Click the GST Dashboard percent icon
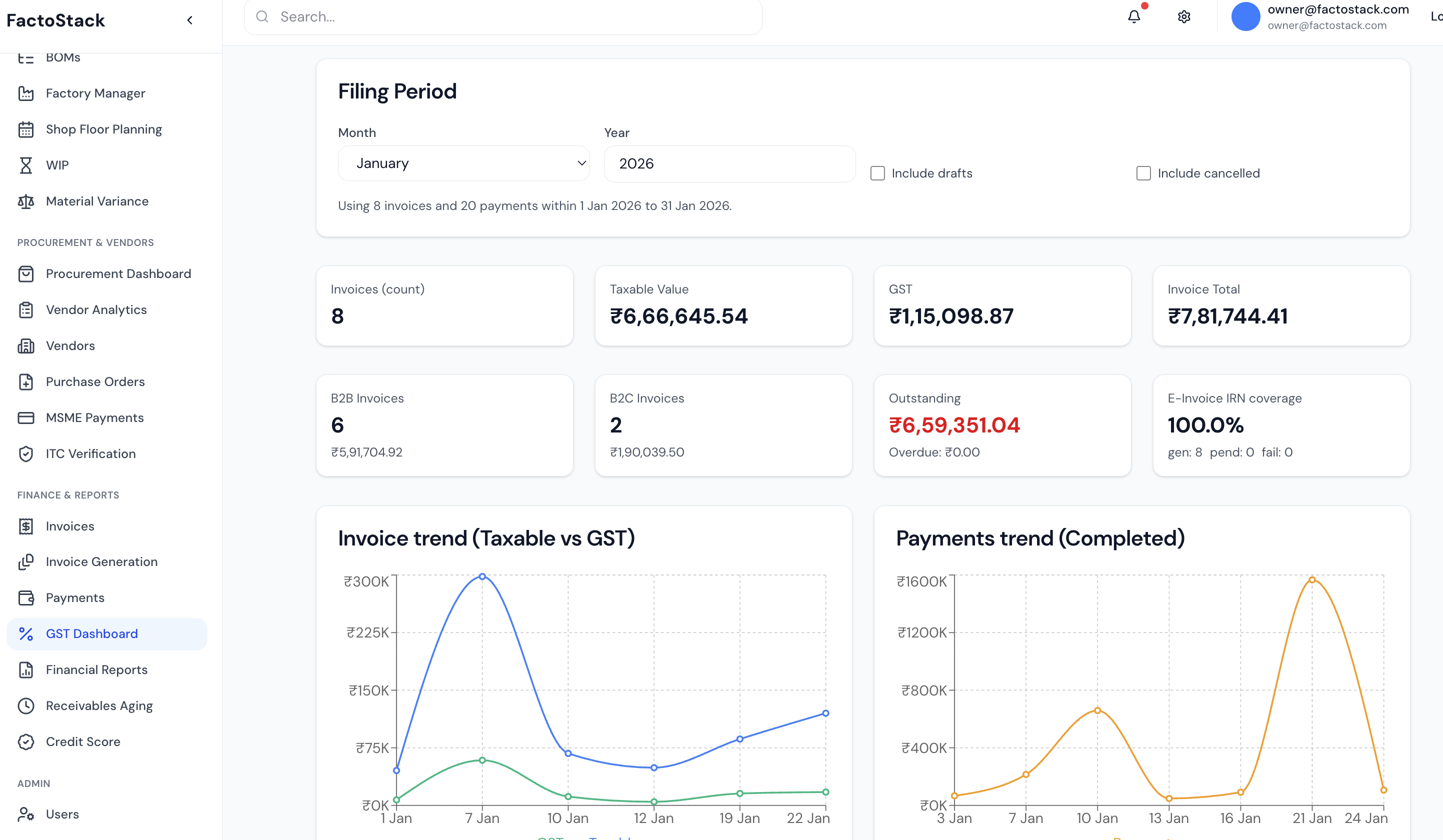Screen dimensions: 1443x840 click(26, 634)
